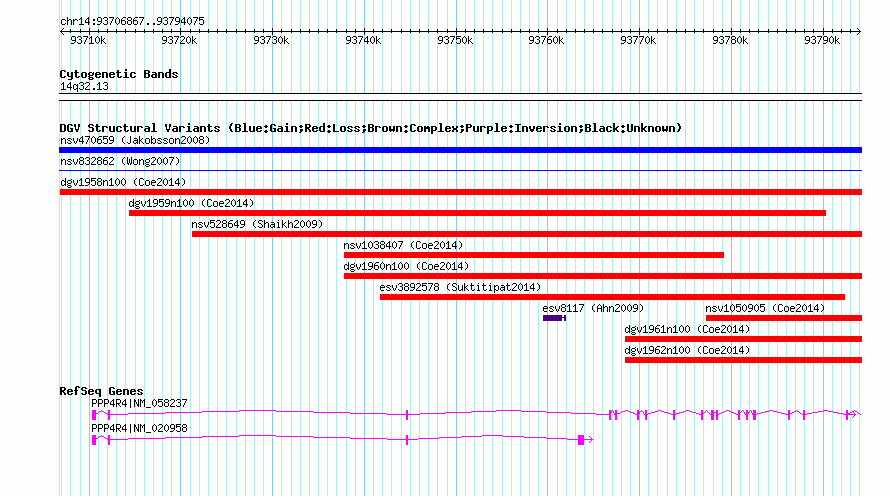
Task: Select the red dgv1961n100 loss bar
Action: tap(744, 339)
